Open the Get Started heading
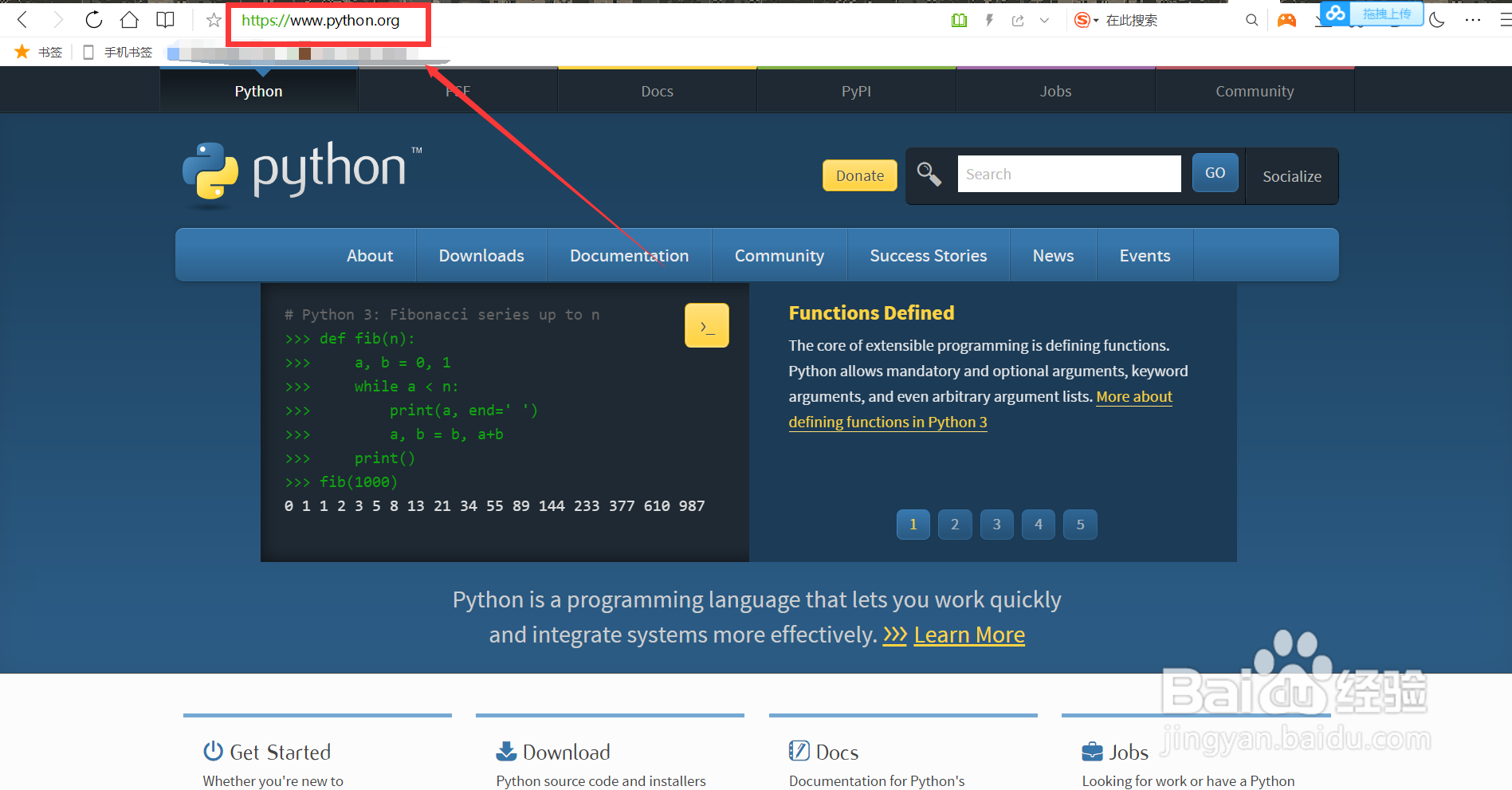The height and width of the screenshot is (790, 1512). click(280, 752)
